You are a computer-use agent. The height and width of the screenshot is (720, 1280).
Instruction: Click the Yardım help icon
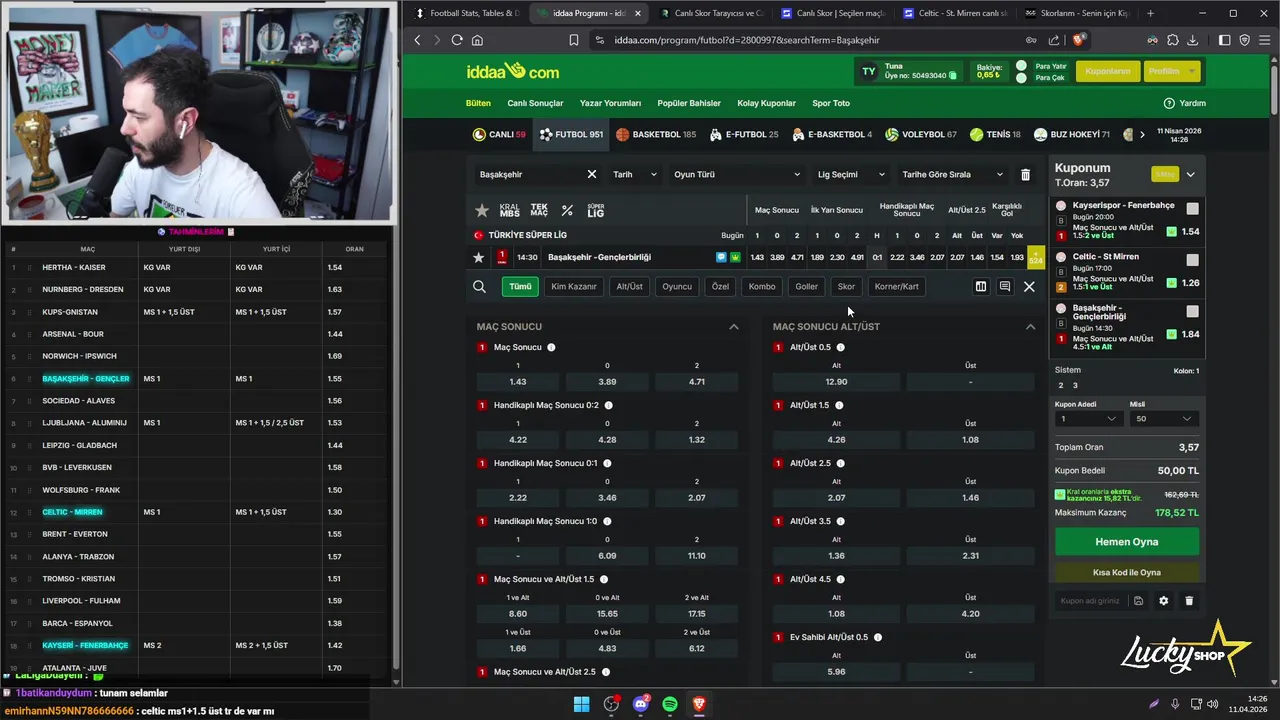tap(1169, 103)
